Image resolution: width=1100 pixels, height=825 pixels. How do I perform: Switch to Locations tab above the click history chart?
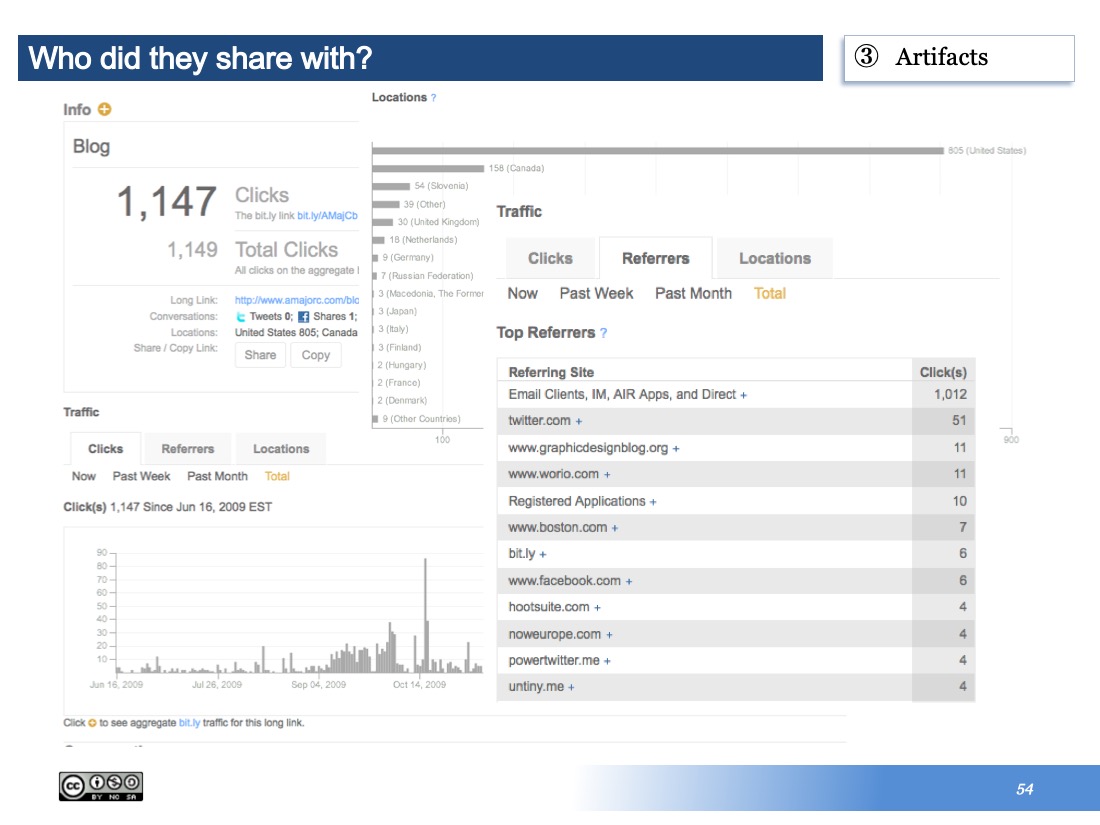[281, 449]
